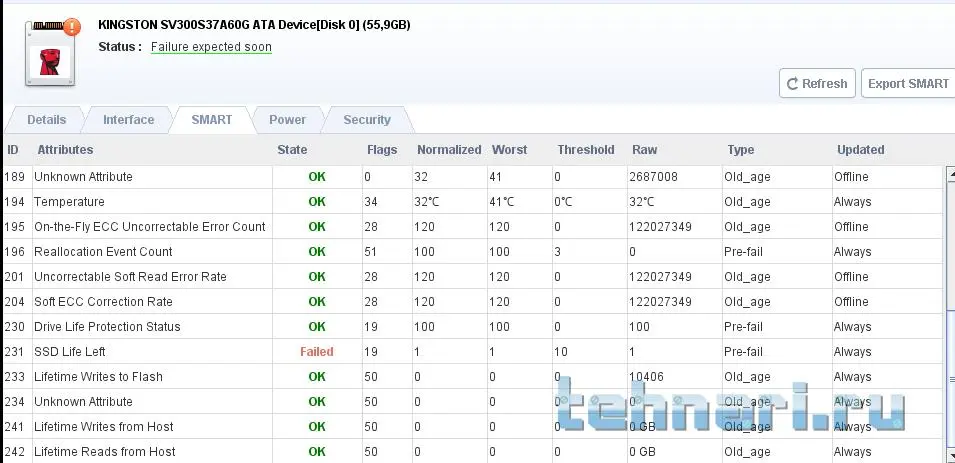Click raw value 10406

[646, 376]
